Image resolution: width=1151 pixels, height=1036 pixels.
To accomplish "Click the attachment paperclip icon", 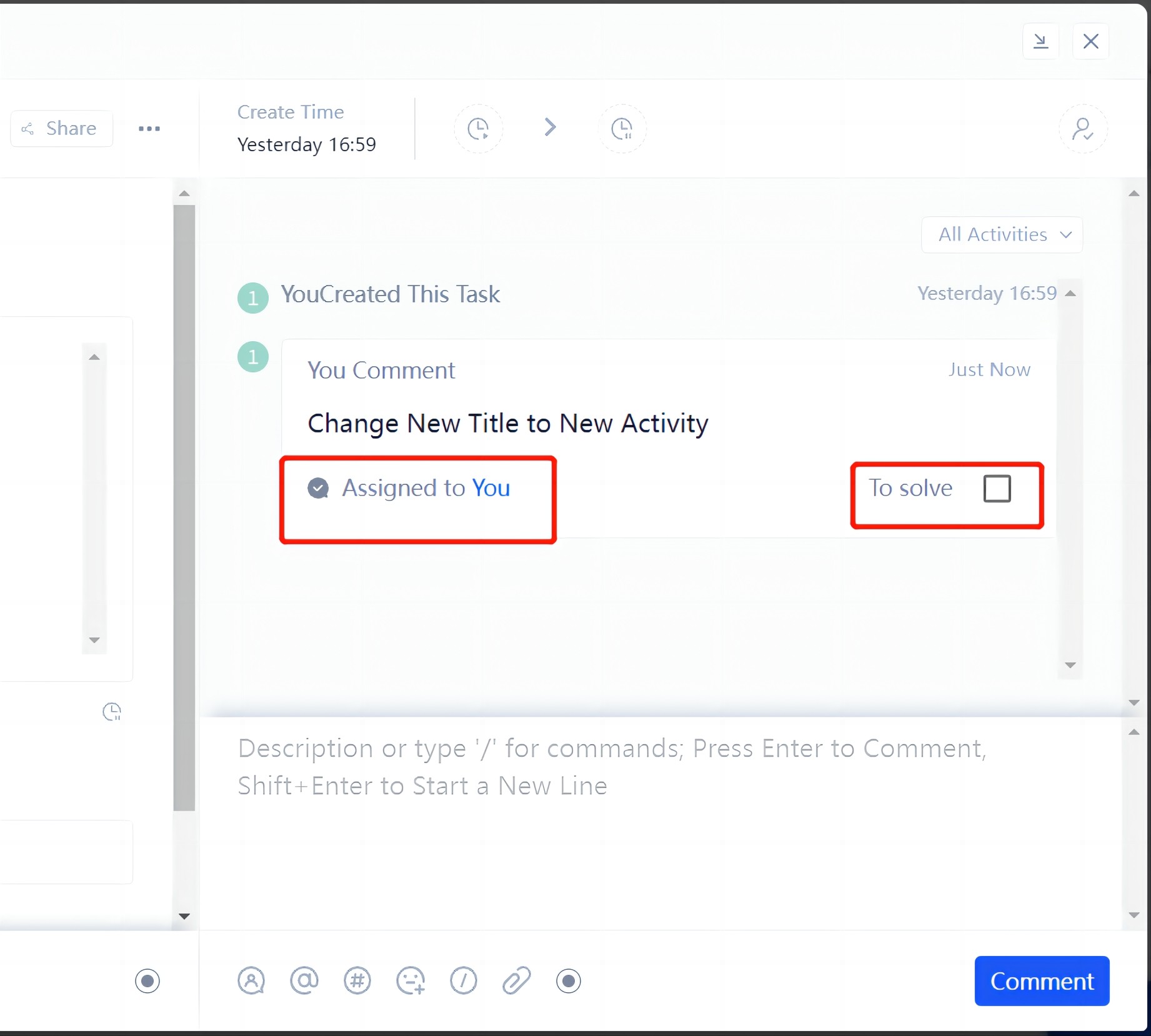I will pyautogui.click(x=516, y=980).
